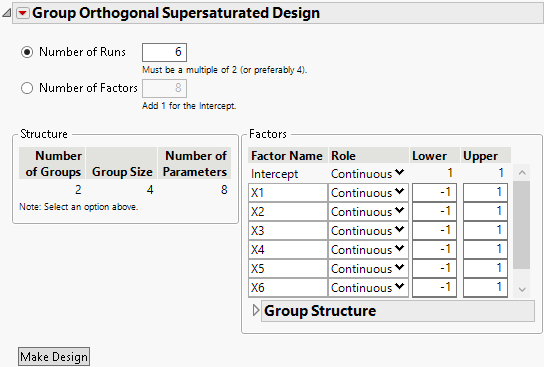This screenshot has width=544, height=367.
Task: Open the Role dropdown for X6
Action: [x=367, y=288]
